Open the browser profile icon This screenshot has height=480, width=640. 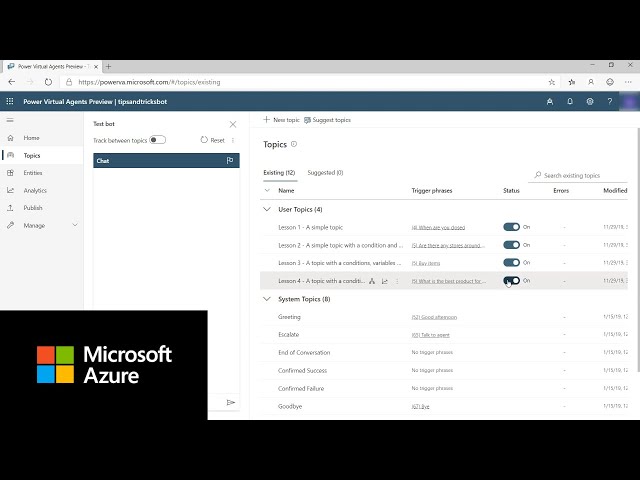(x=591, y=82)
